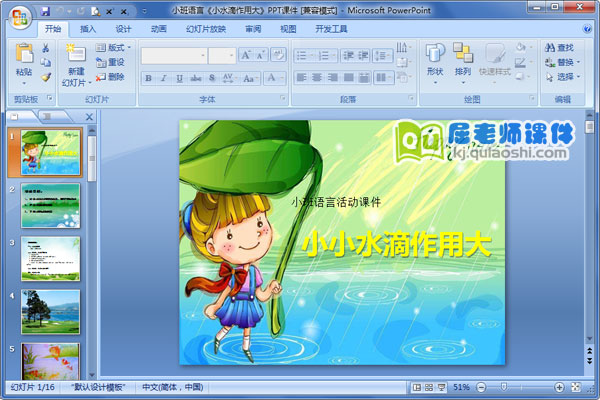Viewport: 600px width, 400px height.
Task: Toggle Strikethrough formatting
Action: 196,78
